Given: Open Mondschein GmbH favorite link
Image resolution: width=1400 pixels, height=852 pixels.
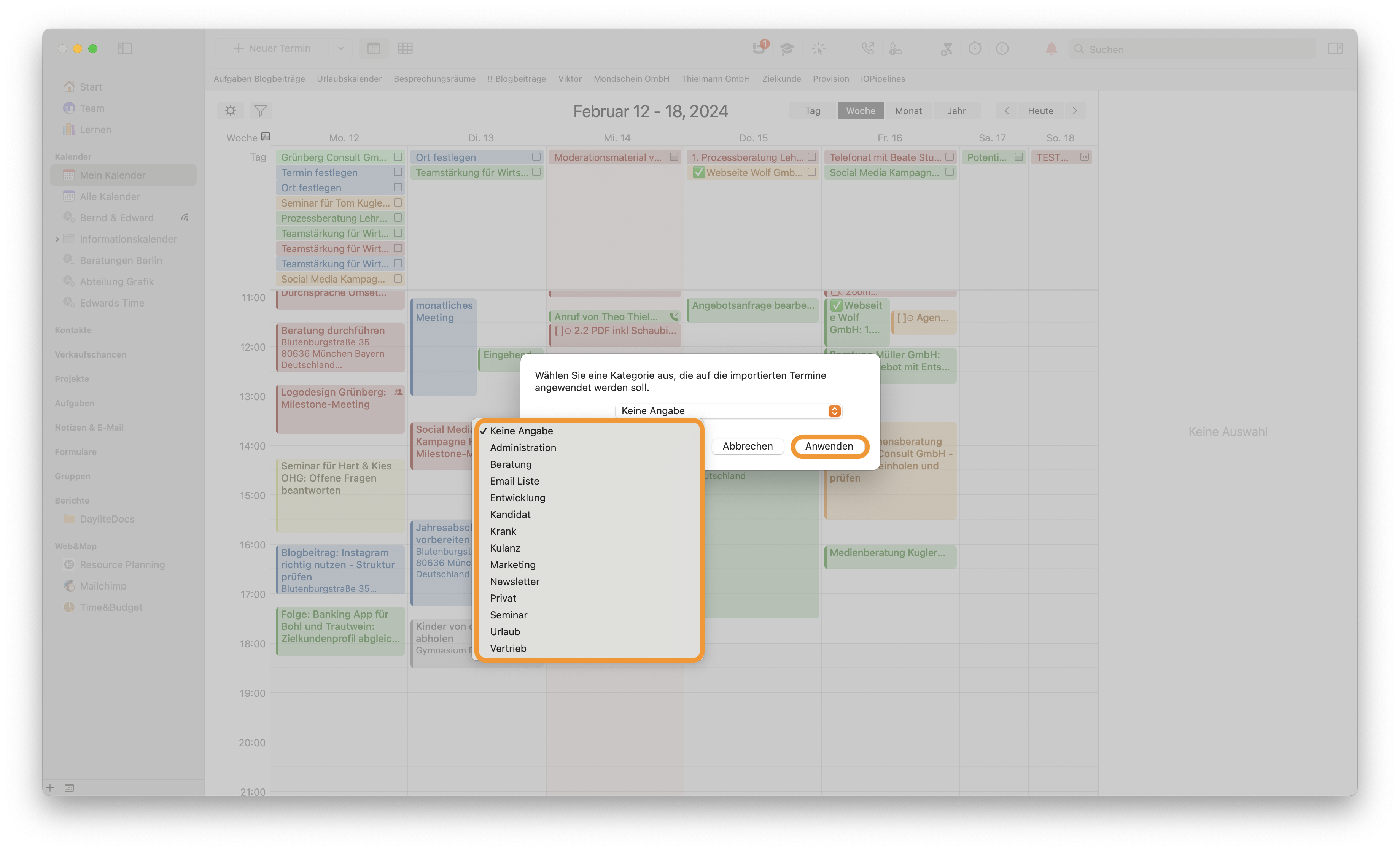Looking at the screenshot, I should click(631, 78).
